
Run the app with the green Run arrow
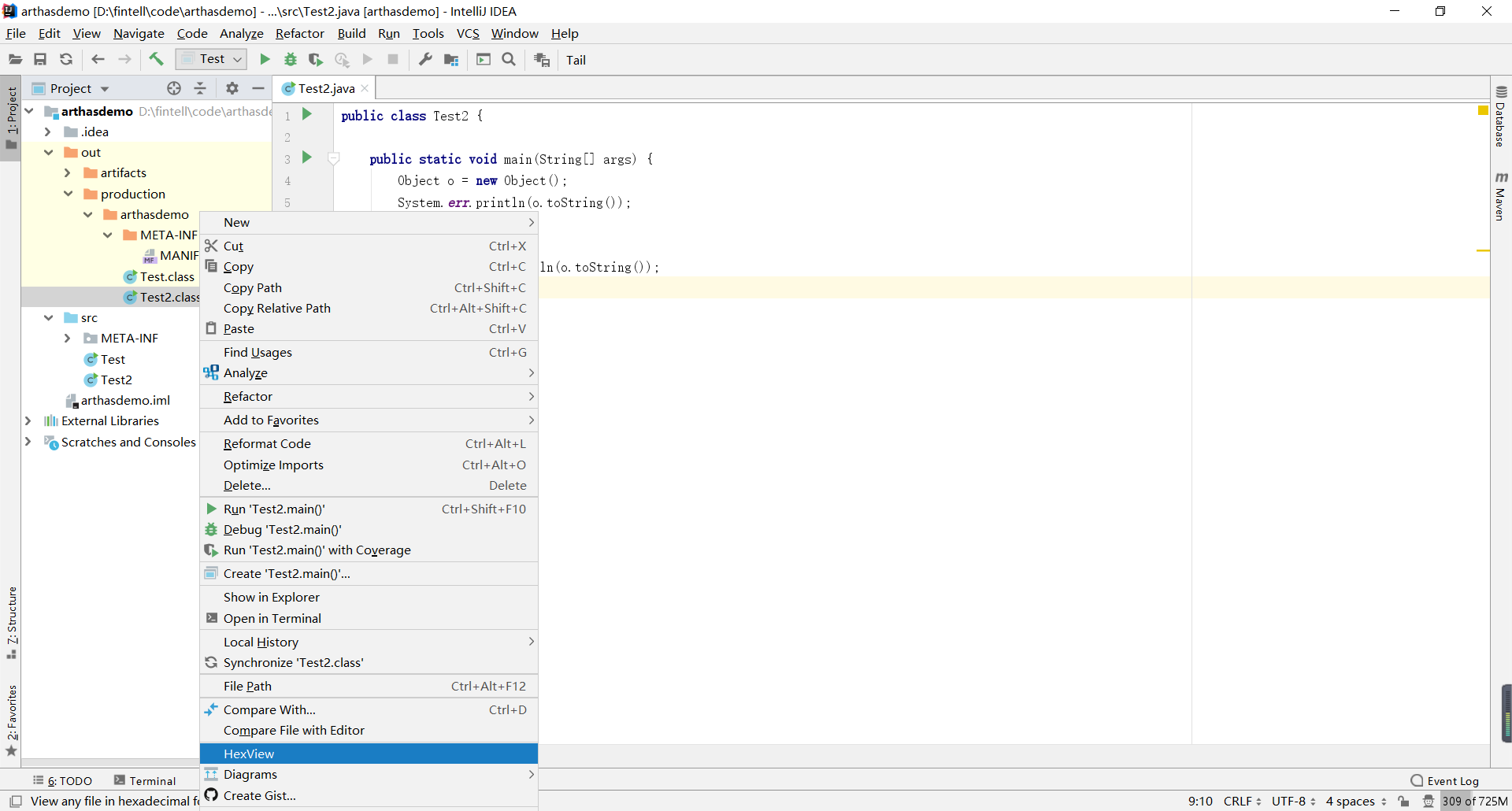point(265,59)
